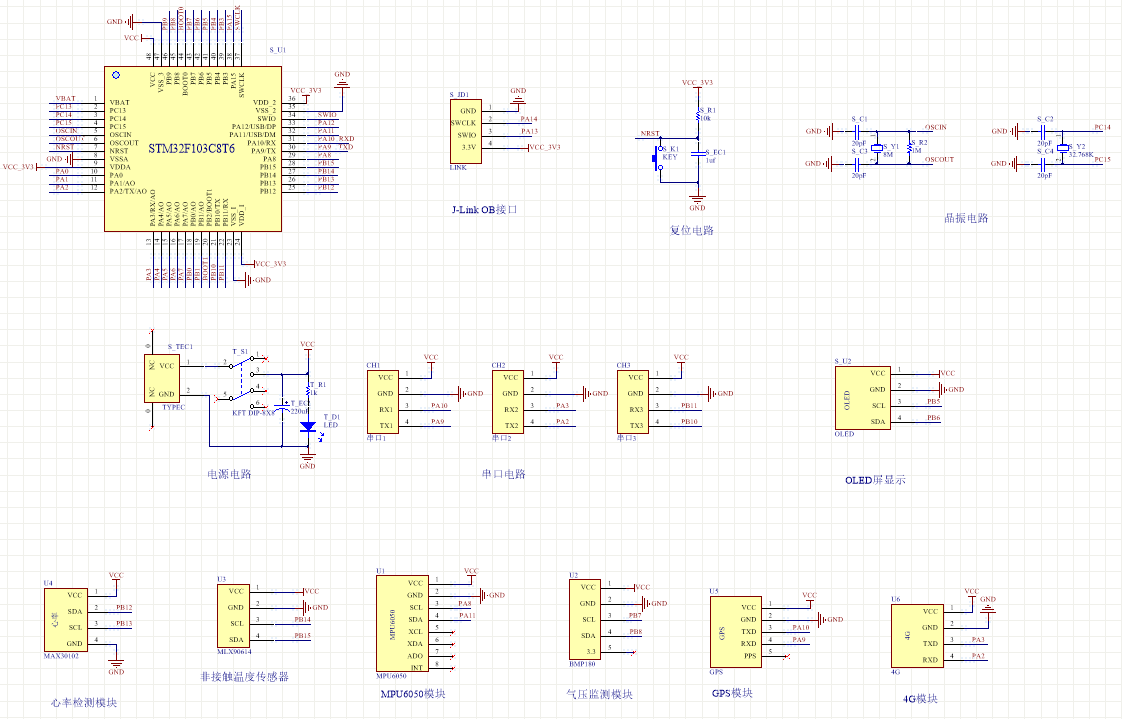
Task: Click the 晶振电路 caption
Action: click(966, 218)
